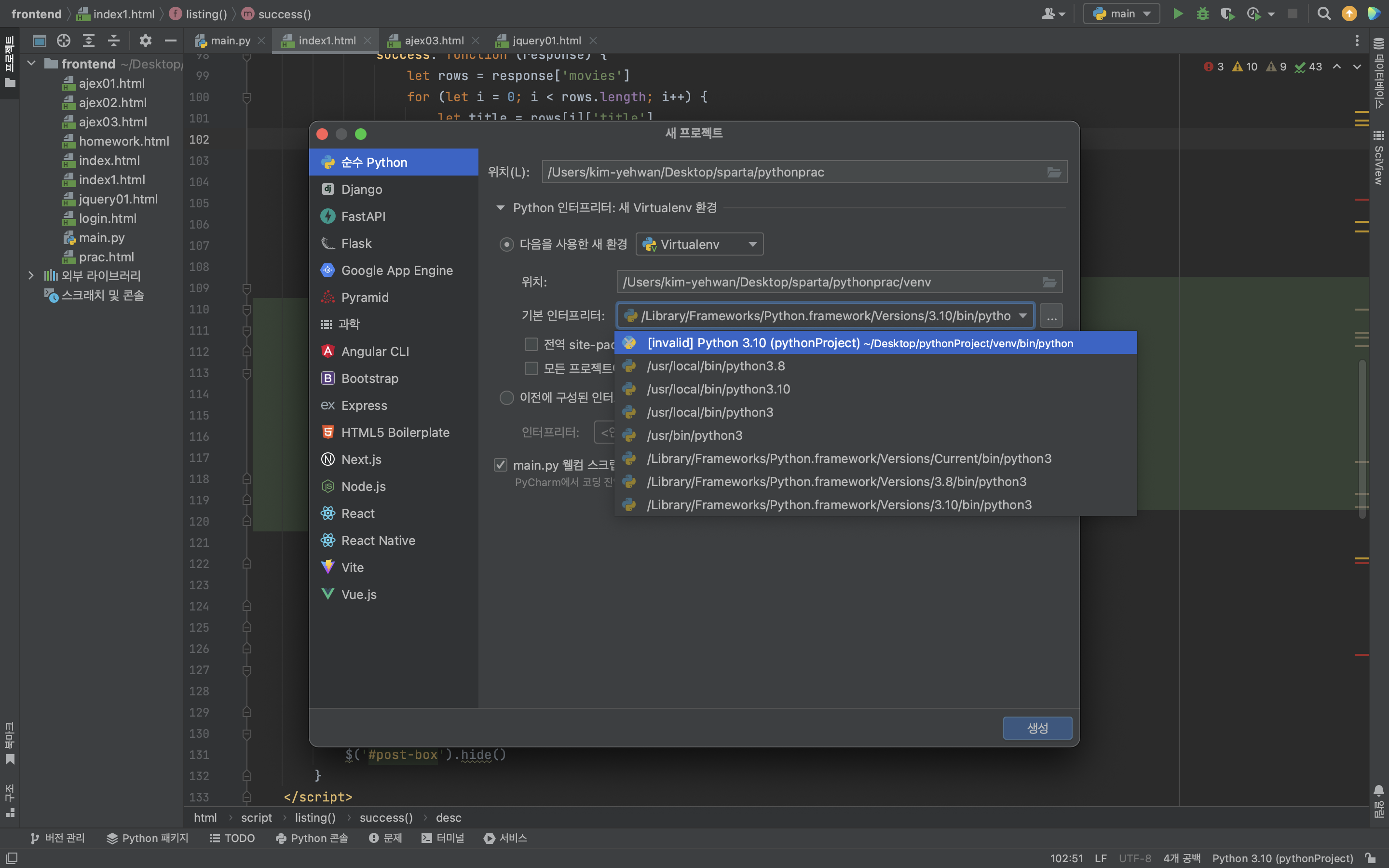Toggle make available to all projects checkbox
The height and width of the screenshot is (868, 1389).
pos(531,368)
